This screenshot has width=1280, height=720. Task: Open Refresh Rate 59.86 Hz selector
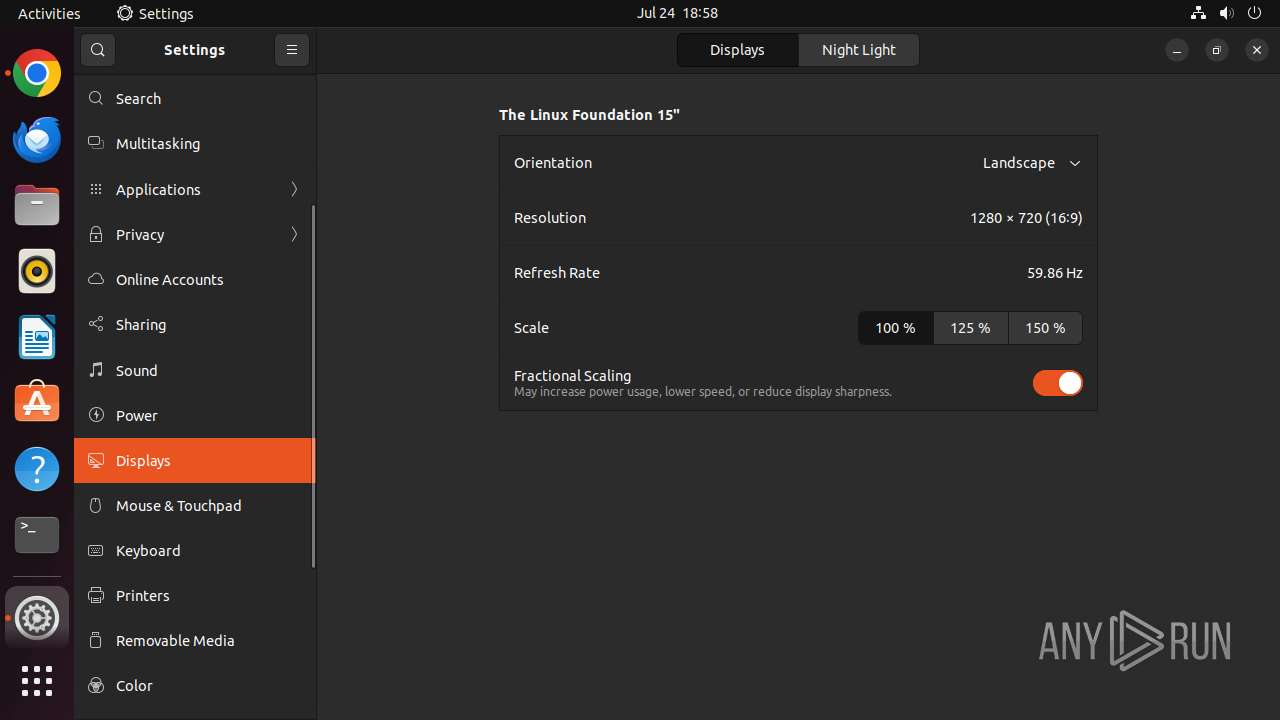tap(798, 273)
